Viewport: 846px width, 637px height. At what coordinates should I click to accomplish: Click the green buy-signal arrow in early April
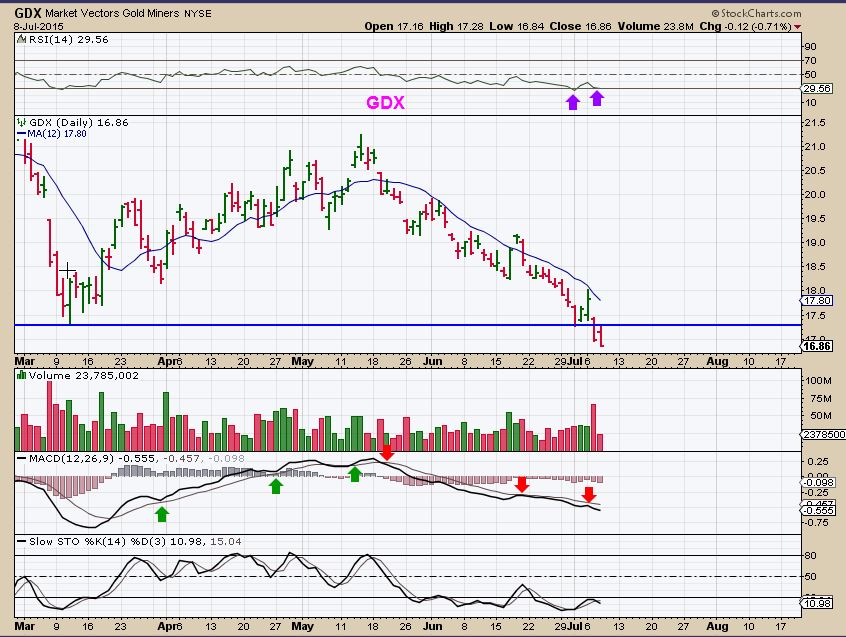pyautogui.click(x=162, y=513)
